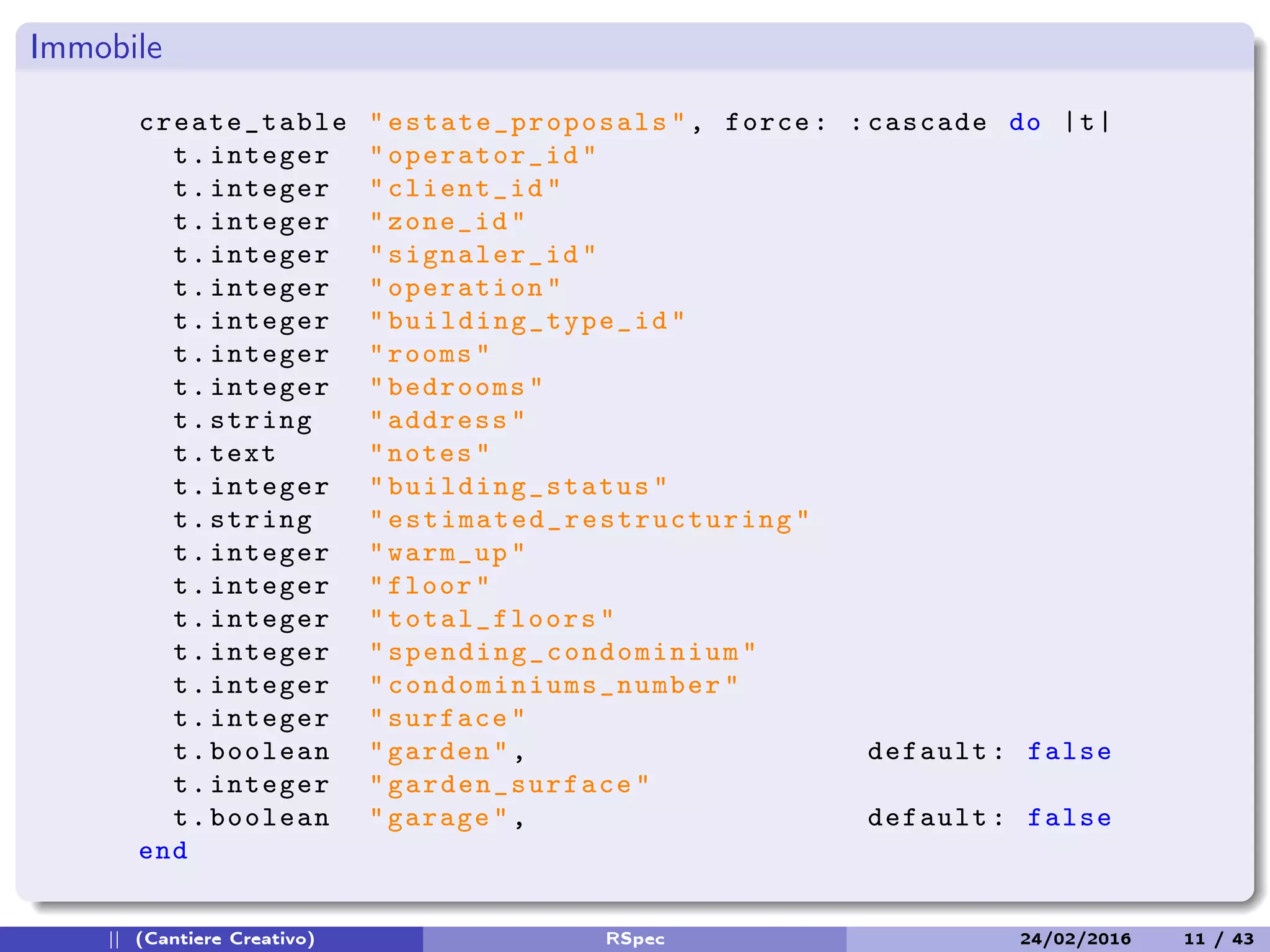Select the "operation" column name

(x=465, y=289)
